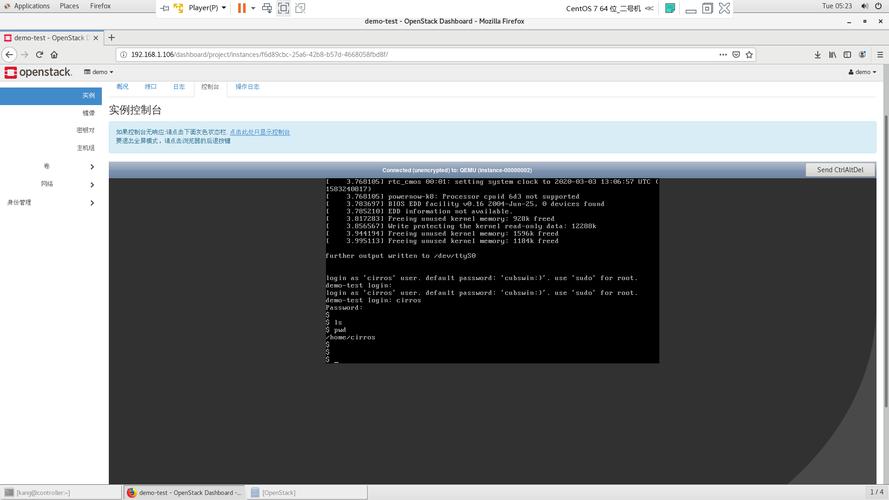Open Player(P) dropdown menu
Viewport: 889px width, 500px height.
(x=207, y=8)
